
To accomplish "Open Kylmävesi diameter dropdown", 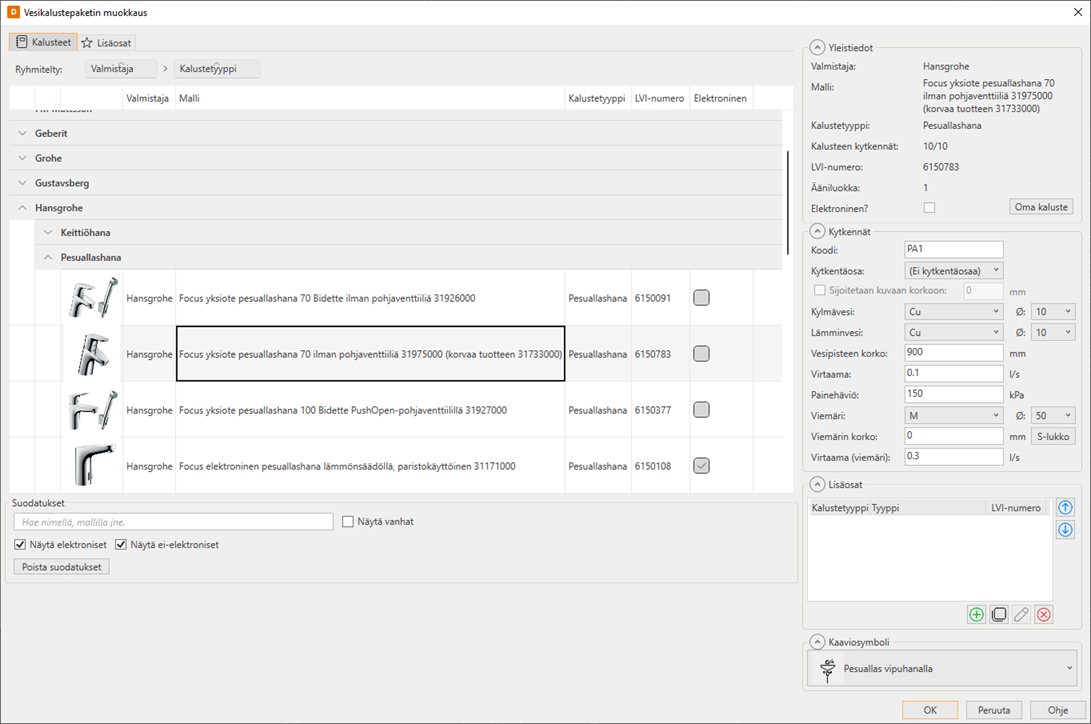I will [1053, 312].
